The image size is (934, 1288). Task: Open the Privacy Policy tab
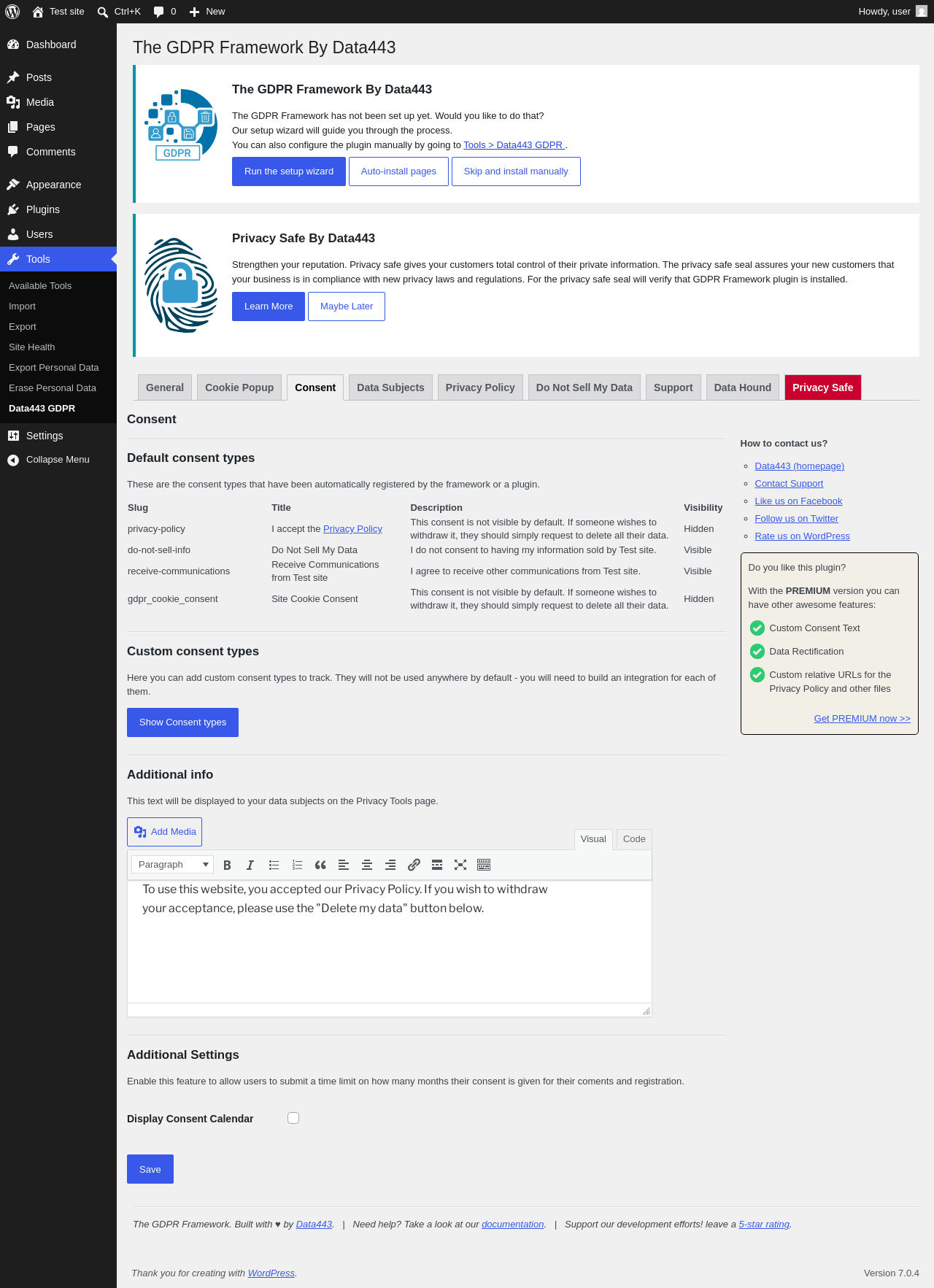(480, 387)
